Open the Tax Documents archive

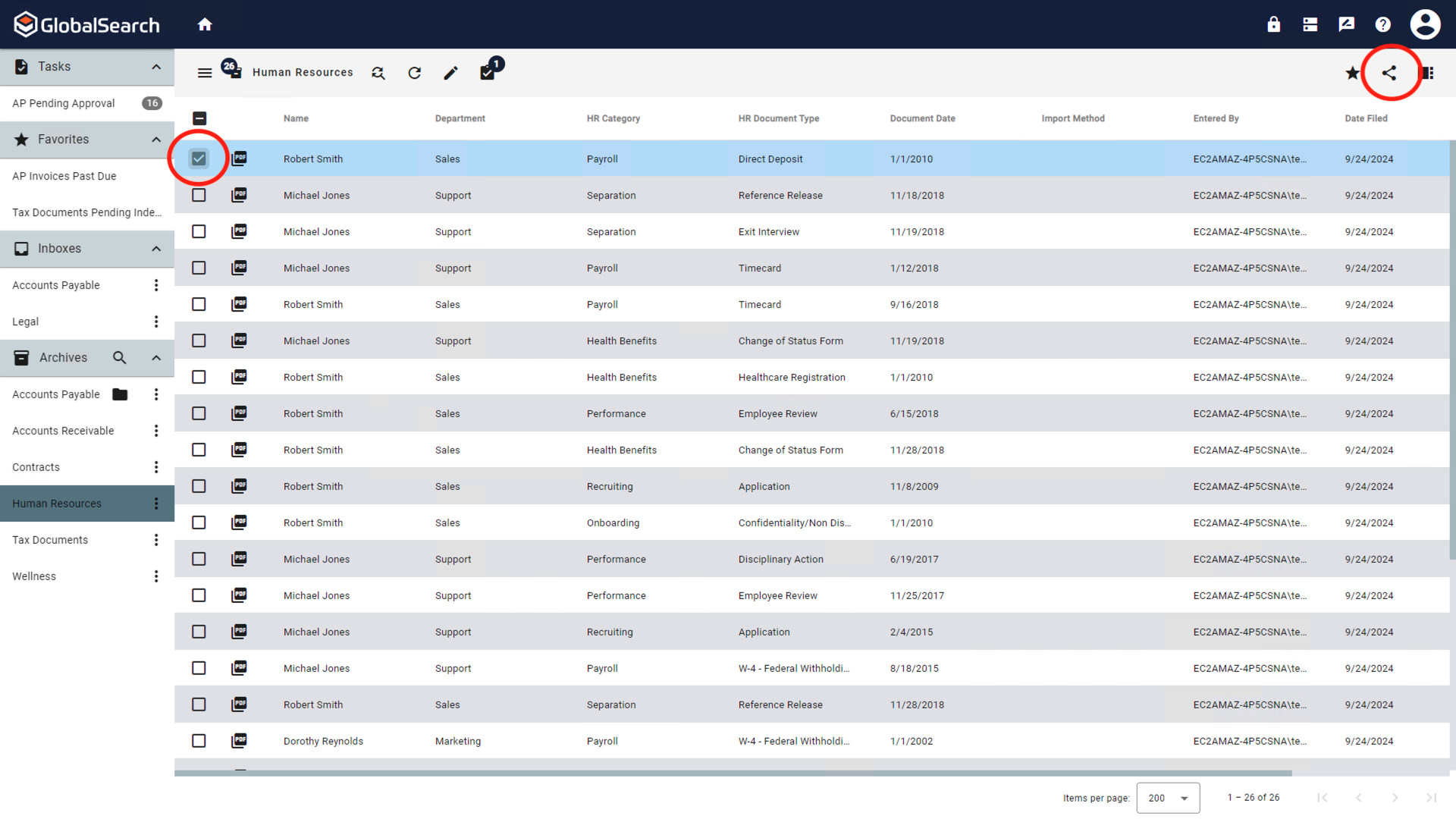click(50, 540)
